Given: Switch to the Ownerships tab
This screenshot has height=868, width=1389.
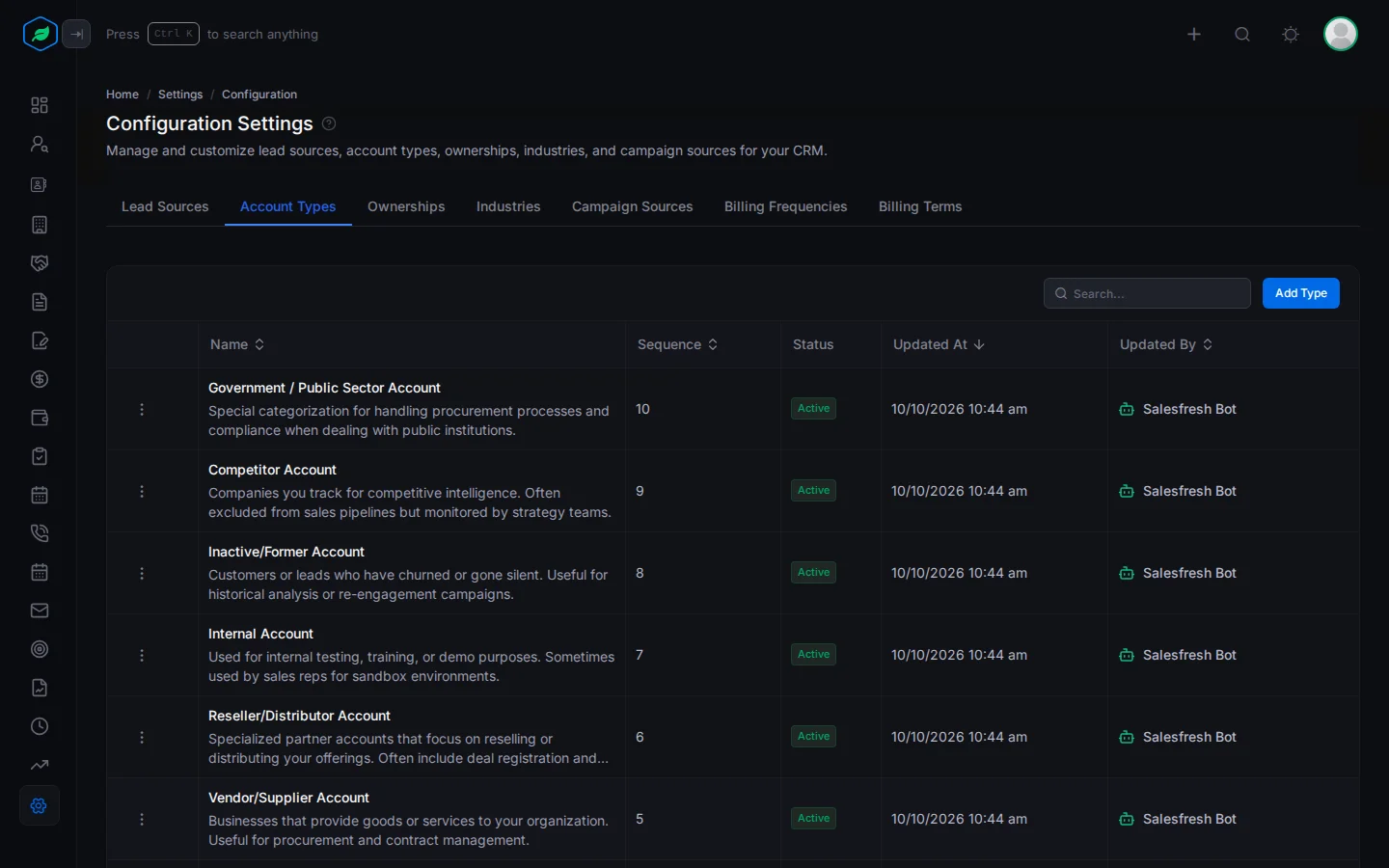Looking at the screenshot, I should tap(406, 206).
